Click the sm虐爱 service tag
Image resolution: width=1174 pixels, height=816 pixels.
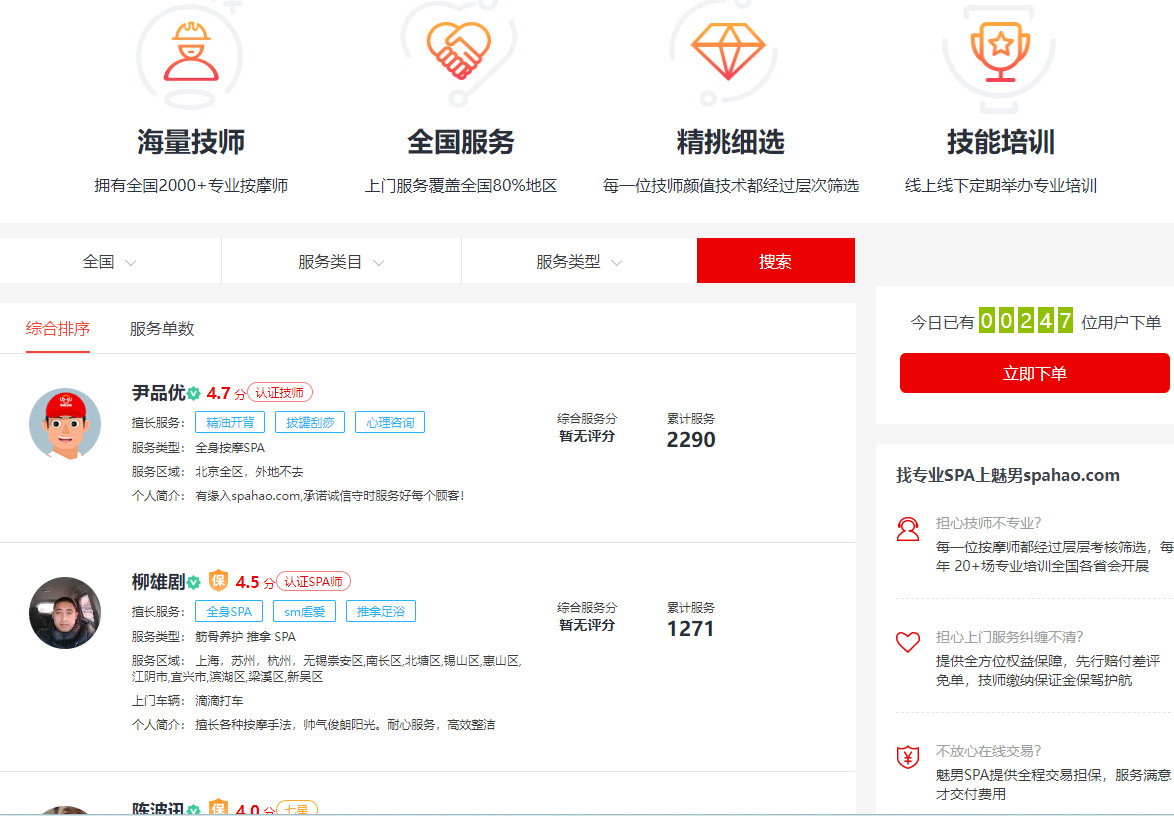click(x=304, y=611)
